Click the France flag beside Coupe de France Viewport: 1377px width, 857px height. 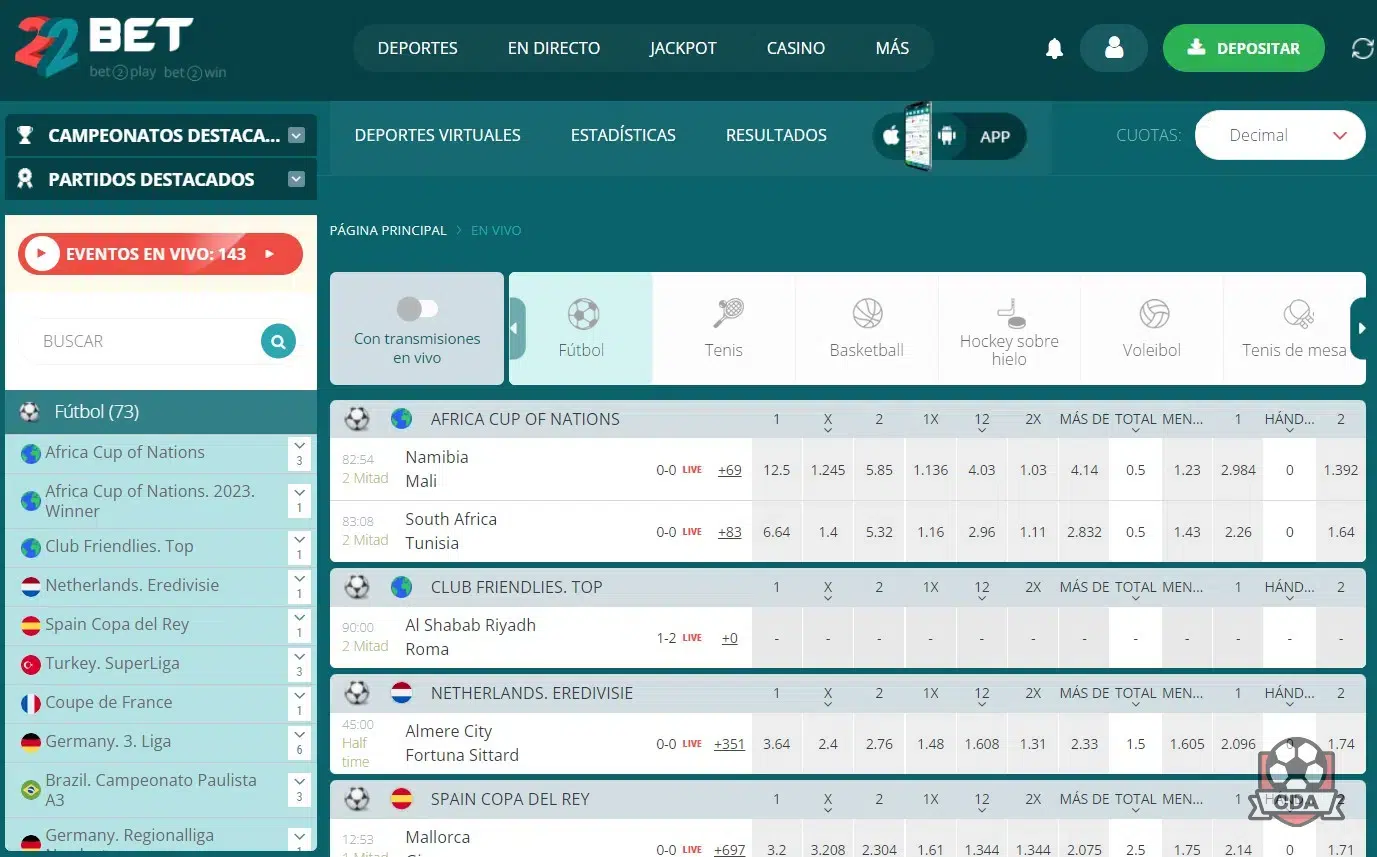[x=31, y=703]
